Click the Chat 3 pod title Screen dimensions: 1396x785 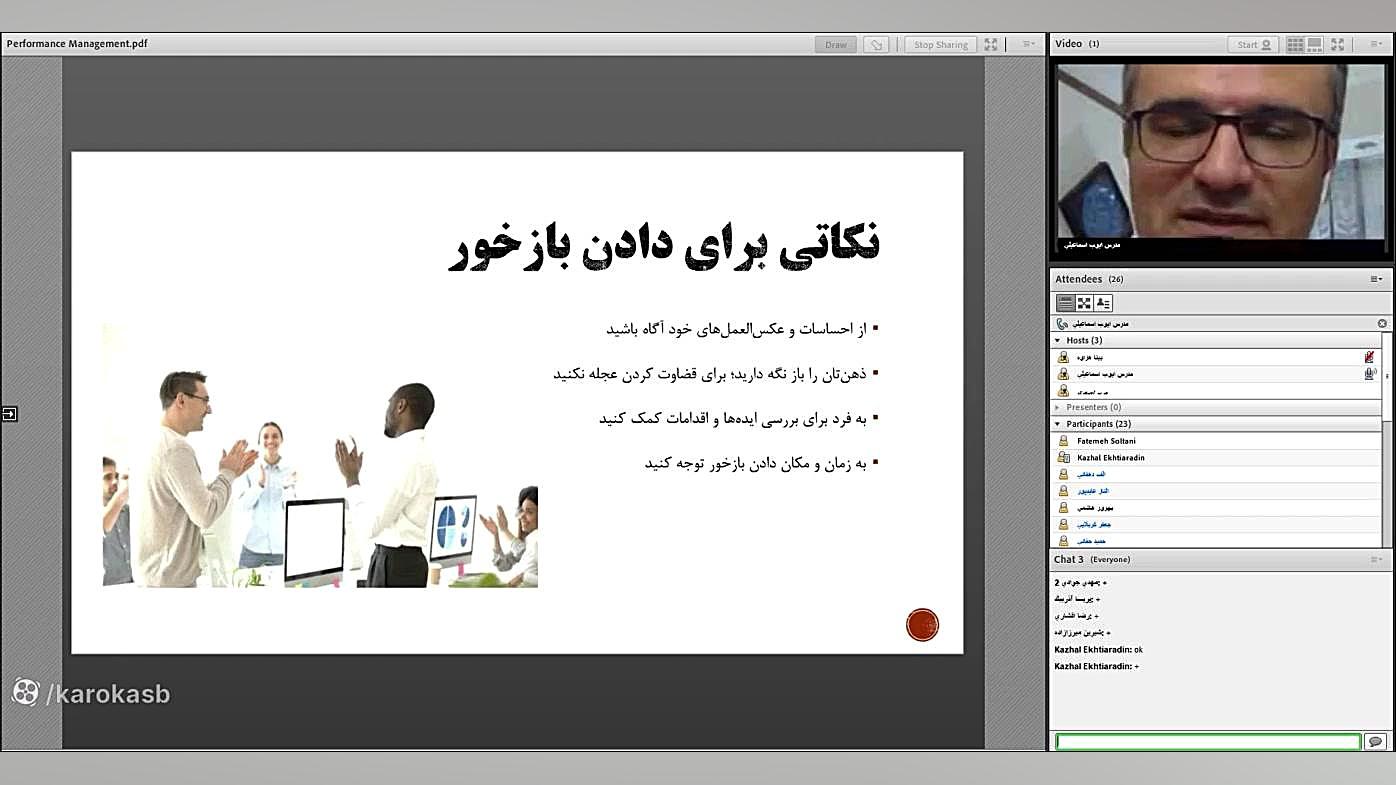click(x=1069, y=560)
